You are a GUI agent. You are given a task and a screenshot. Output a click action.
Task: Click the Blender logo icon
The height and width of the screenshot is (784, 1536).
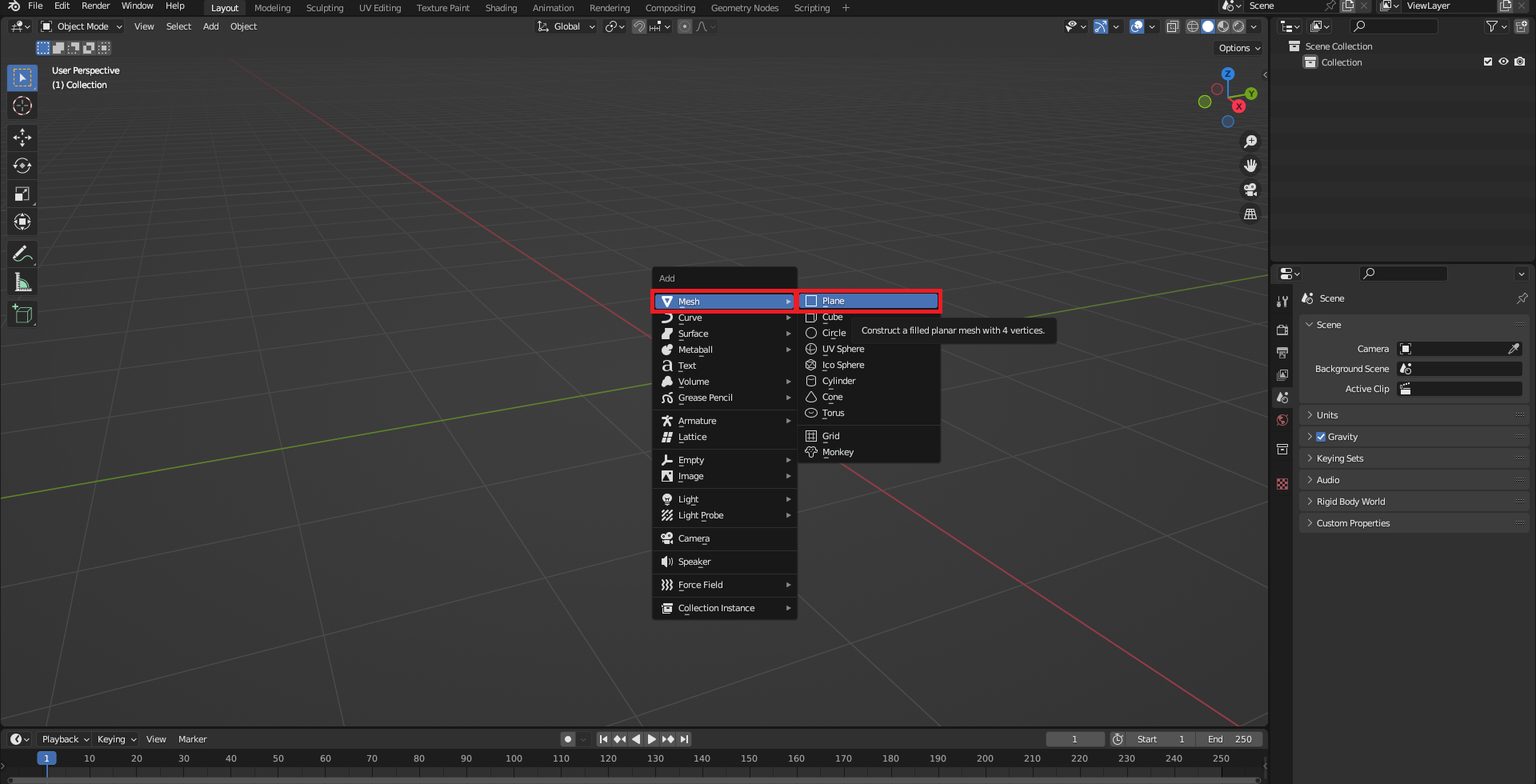pos(14,6)
